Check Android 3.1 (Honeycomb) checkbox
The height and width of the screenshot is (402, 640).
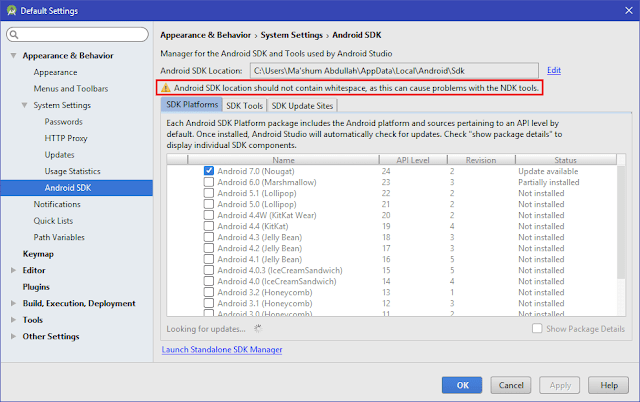click(x=209, y=303)
